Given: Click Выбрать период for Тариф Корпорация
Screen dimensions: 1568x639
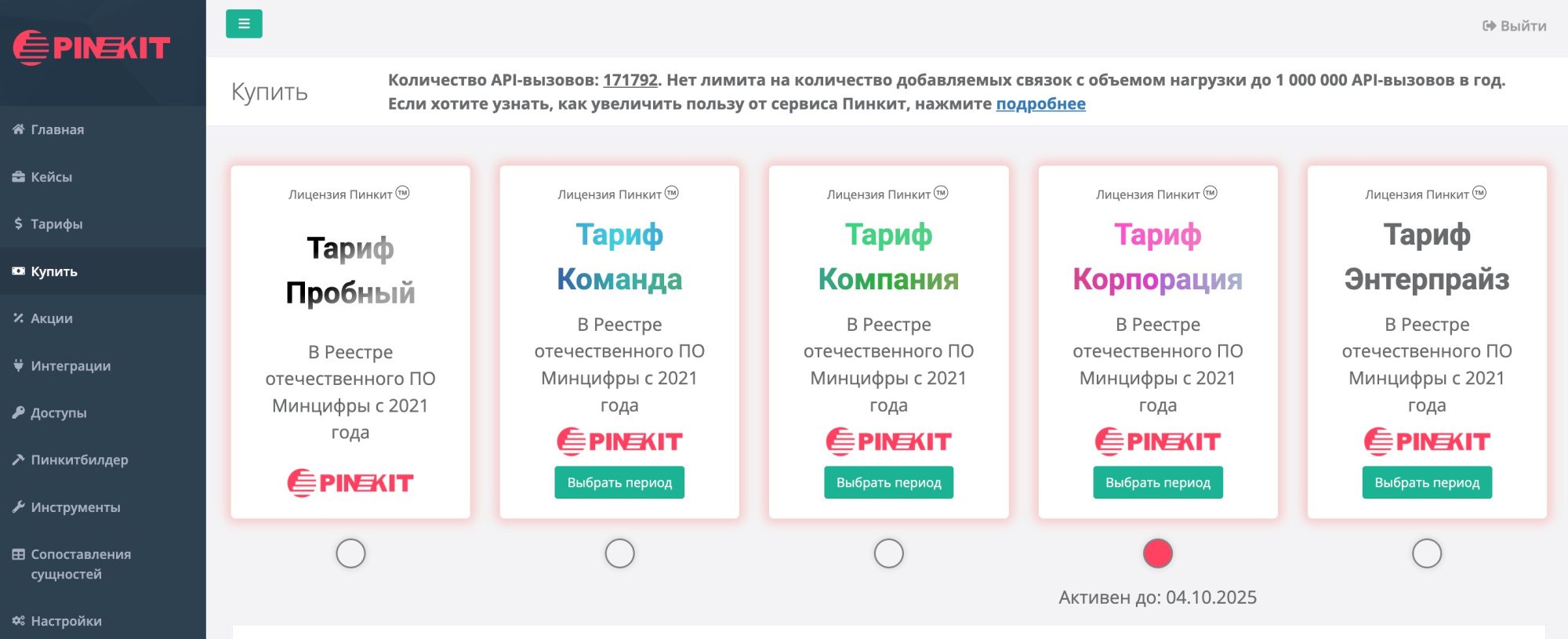Looking at the screenshot, I should (x=1158, y=483).
